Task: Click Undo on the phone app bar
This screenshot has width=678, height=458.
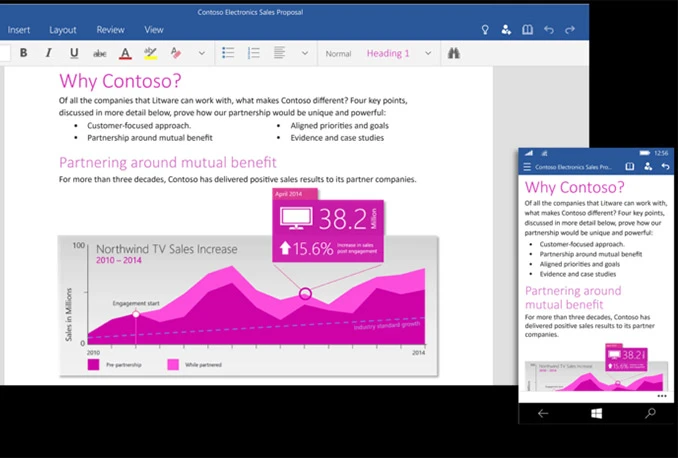Action: pos(665,167)
